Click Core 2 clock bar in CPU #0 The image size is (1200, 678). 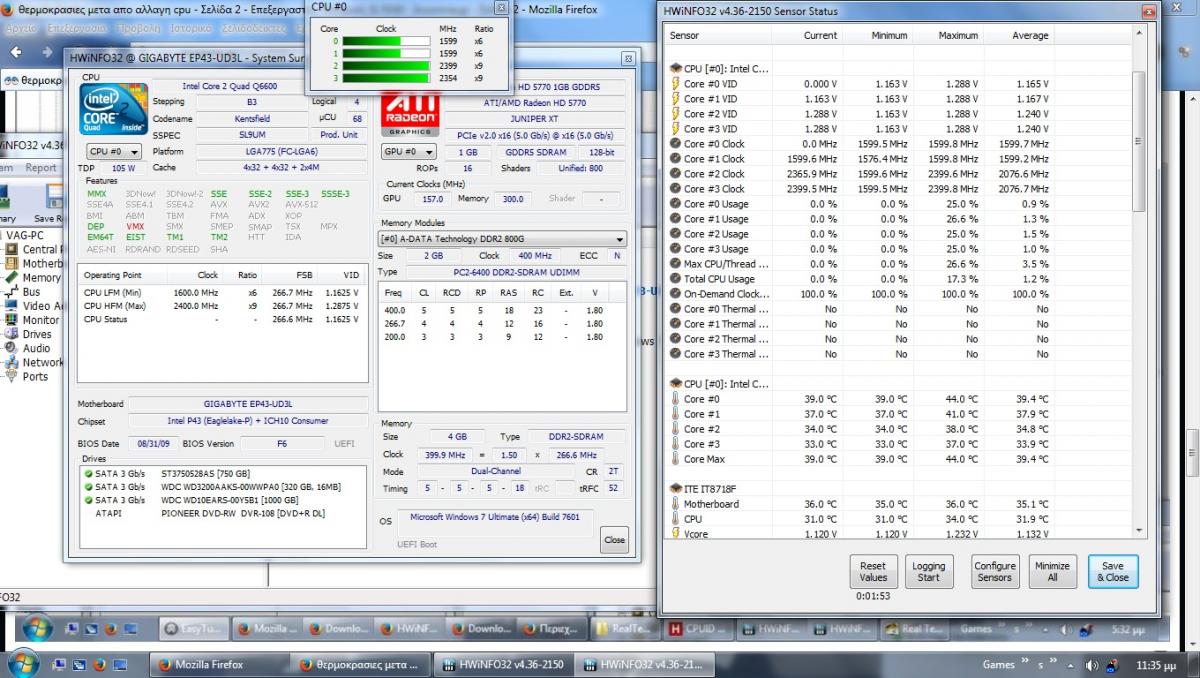[386, 65]
